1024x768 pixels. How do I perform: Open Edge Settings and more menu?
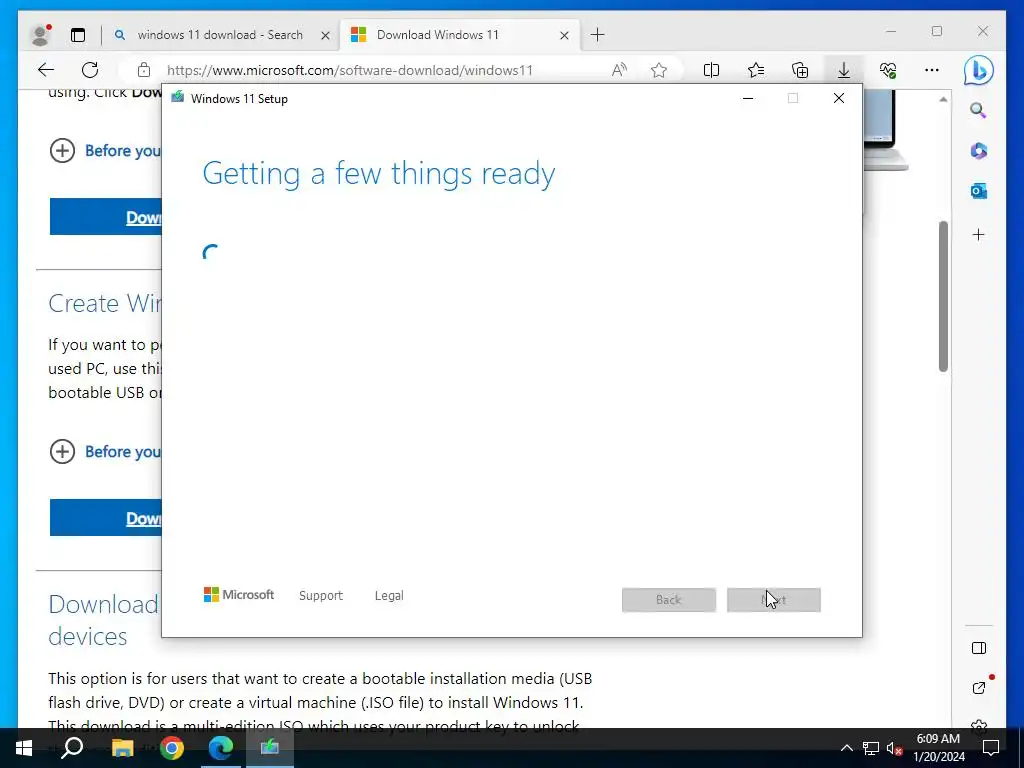point(932,70)
